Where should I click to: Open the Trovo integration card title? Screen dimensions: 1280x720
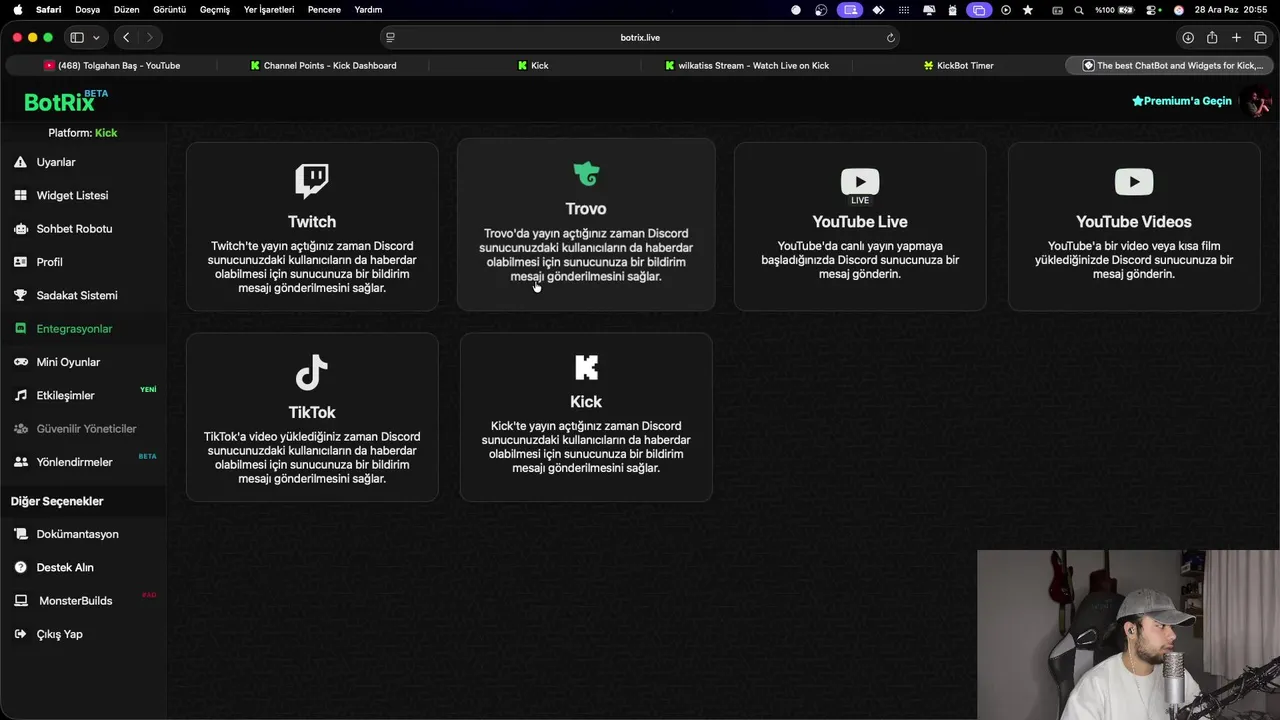[x=586, y=209]
